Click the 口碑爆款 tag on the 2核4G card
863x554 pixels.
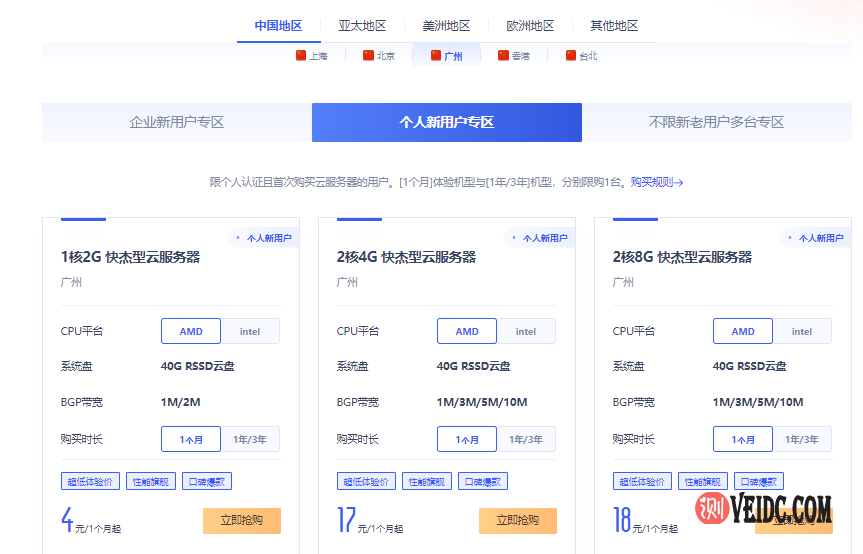(483, 481)
